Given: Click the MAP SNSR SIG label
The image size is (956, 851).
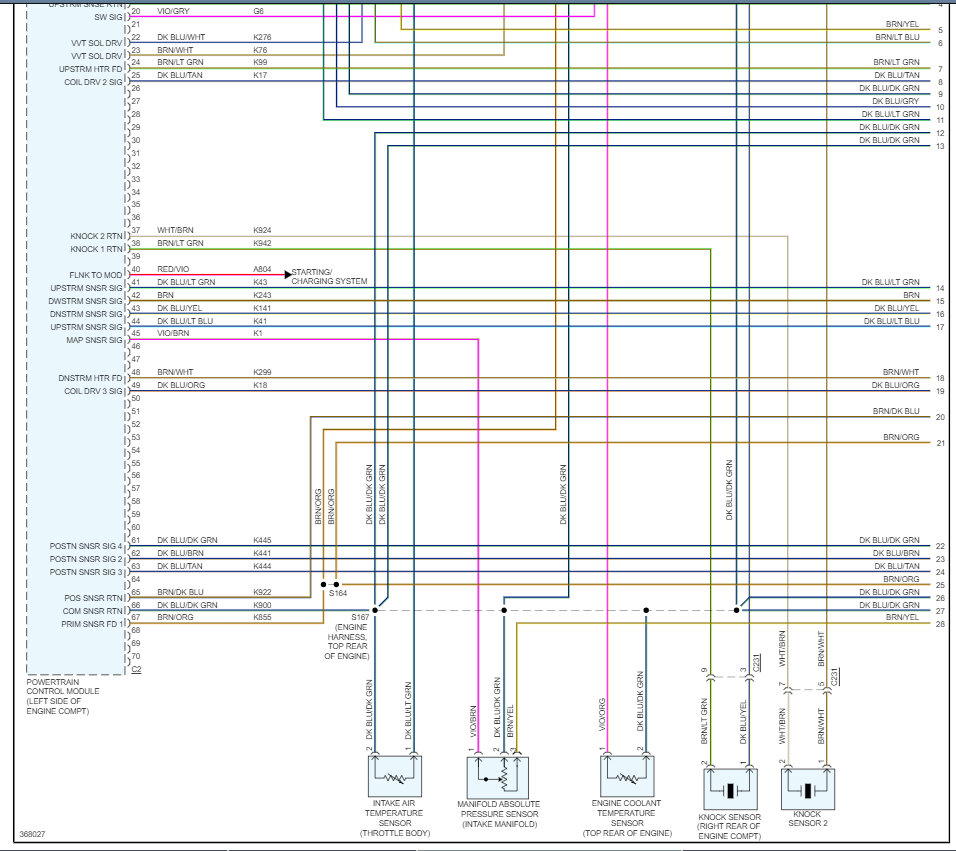Looking at the screenshot, I should [x=95, y=340].
